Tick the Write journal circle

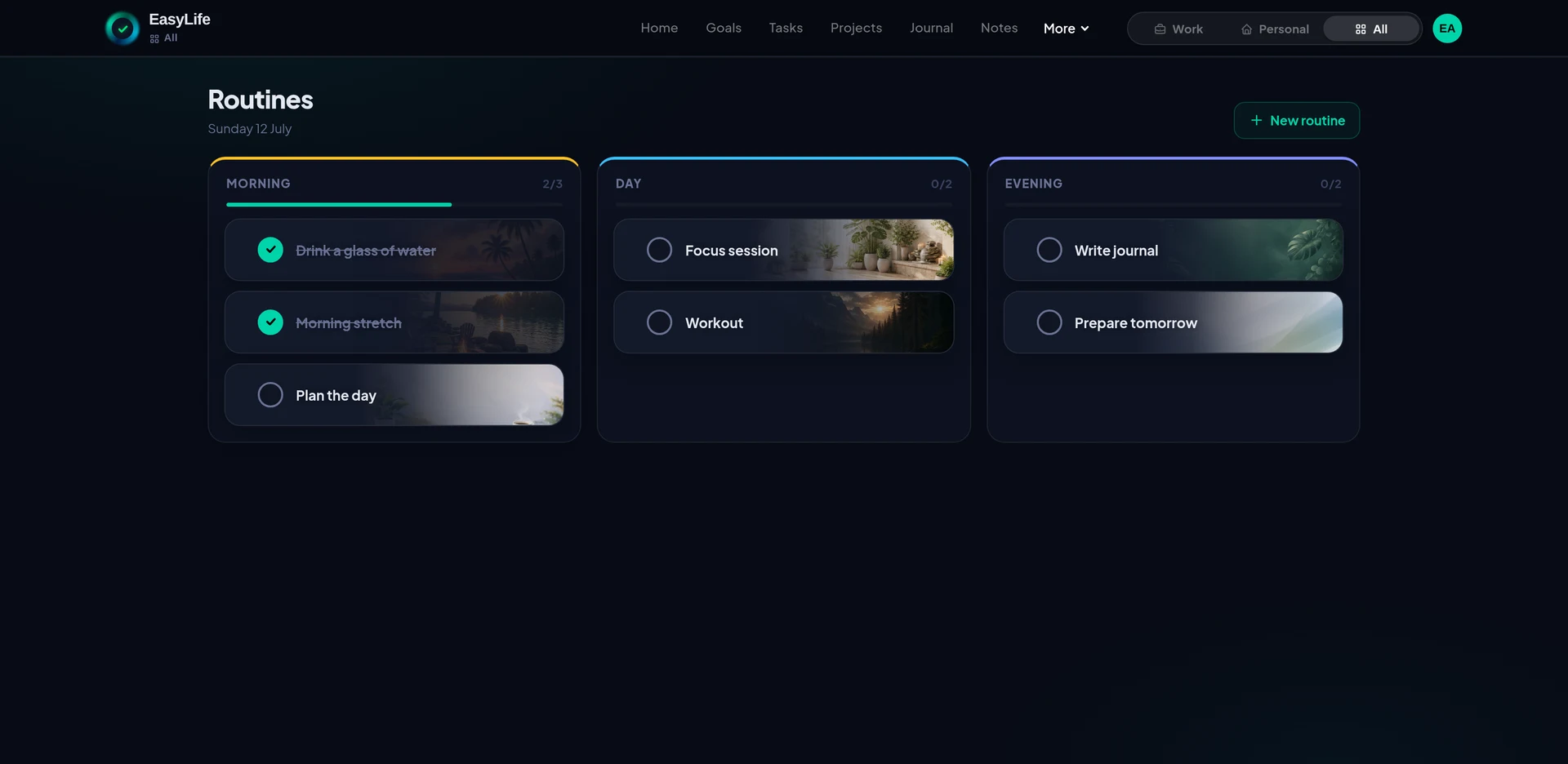point(1049,250)
